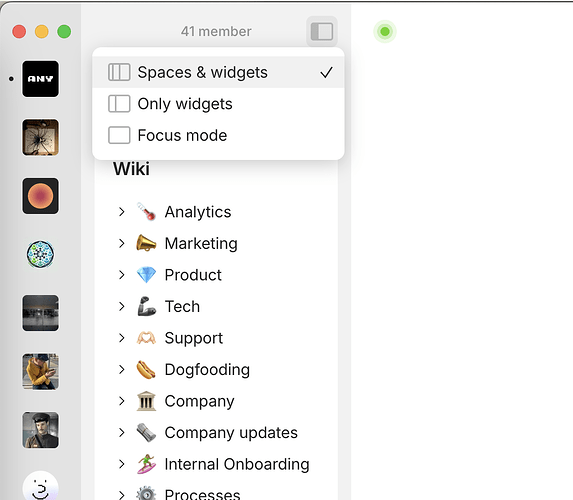Viewport: 573px width, 500px height.
Task: Expand the Marketing tree item
Action: click(122, 243)
